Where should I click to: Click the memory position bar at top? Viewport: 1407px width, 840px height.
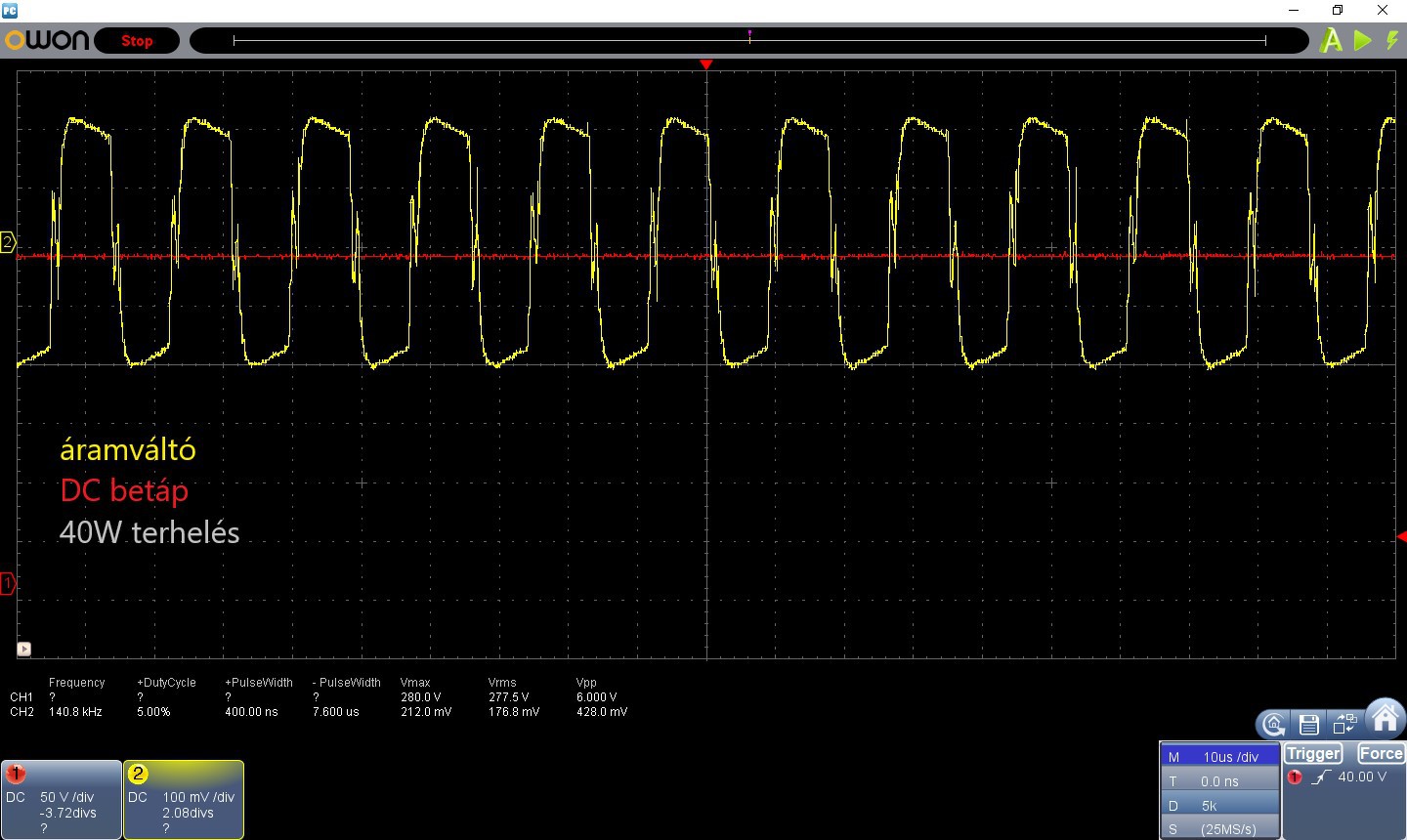coord(749,40)
